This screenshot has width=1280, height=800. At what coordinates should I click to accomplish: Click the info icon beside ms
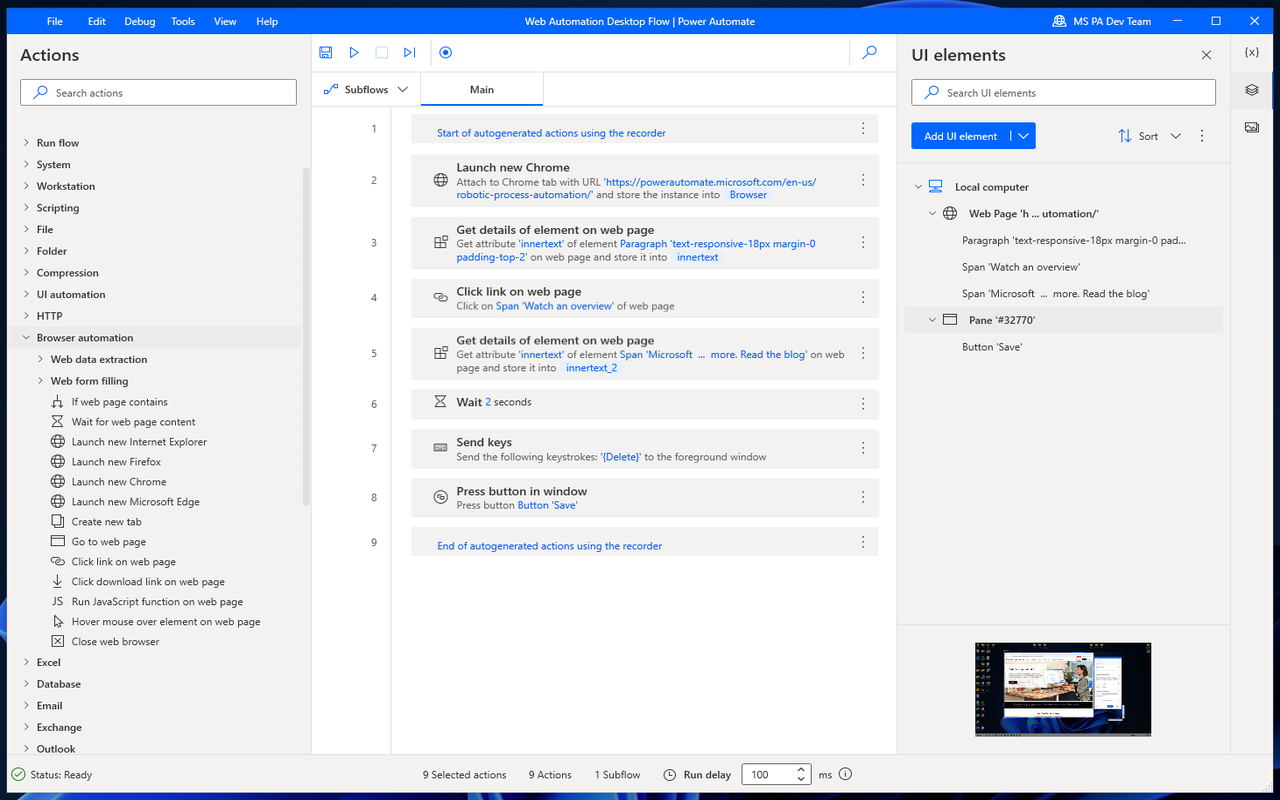(845, 774)
